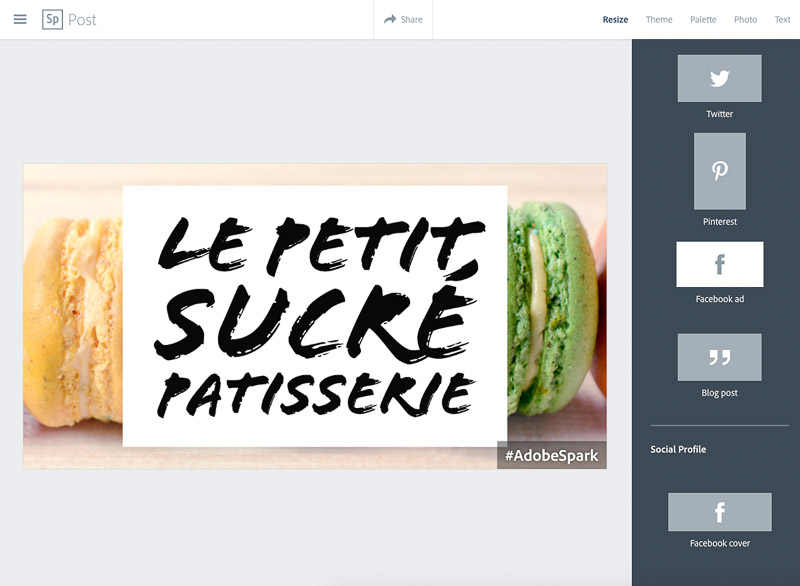Click the Share button label
This screenshot has width=800, height=586.
(411, 19)
